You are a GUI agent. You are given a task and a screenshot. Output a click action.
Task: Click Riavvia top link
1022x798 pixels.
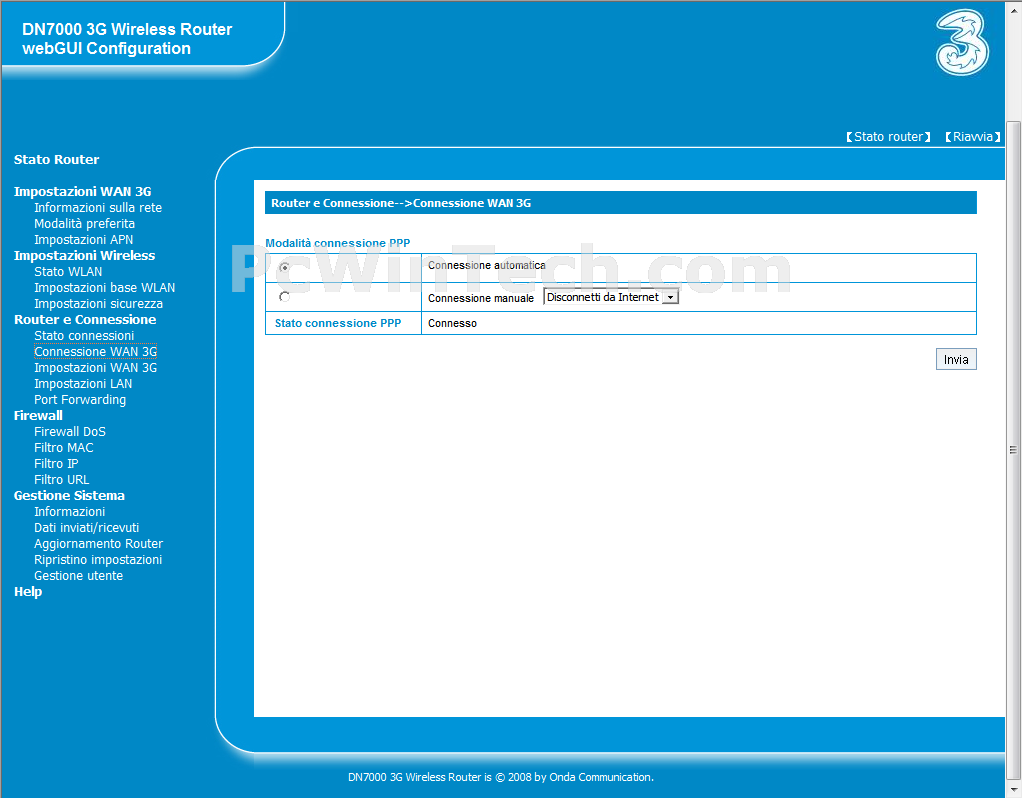tap(972, 137)
